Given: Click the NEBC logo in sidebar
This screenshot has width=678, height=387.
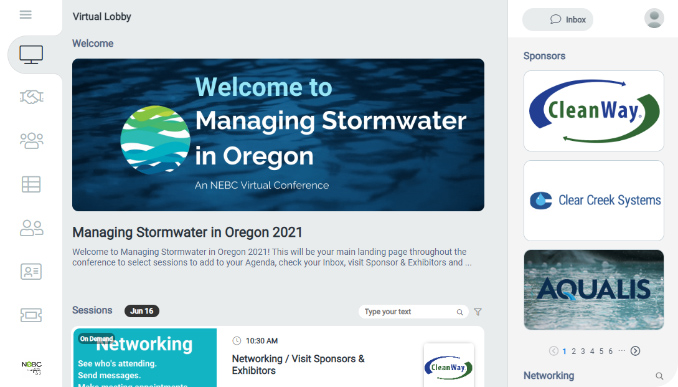Looking at the screenshot, I should [32, 367].
